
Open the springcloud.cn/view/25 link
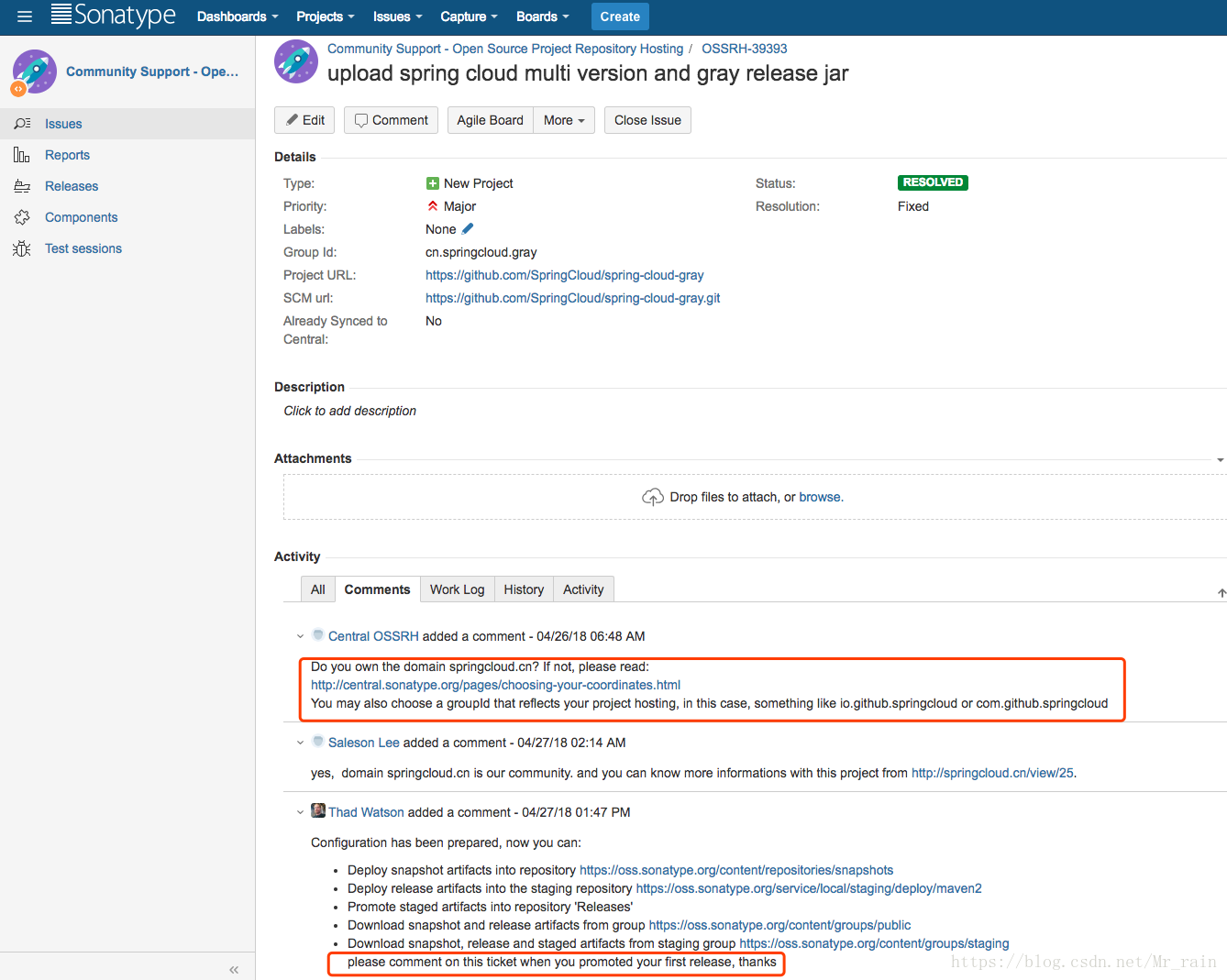point(992,773)
